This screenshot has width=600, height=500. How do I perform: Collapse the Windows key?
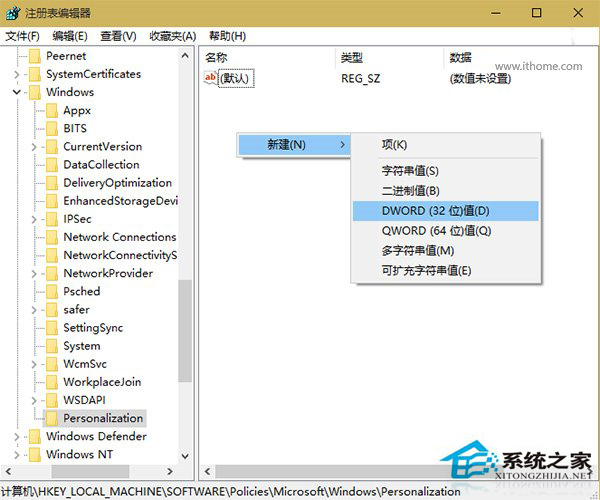point(16,92)
